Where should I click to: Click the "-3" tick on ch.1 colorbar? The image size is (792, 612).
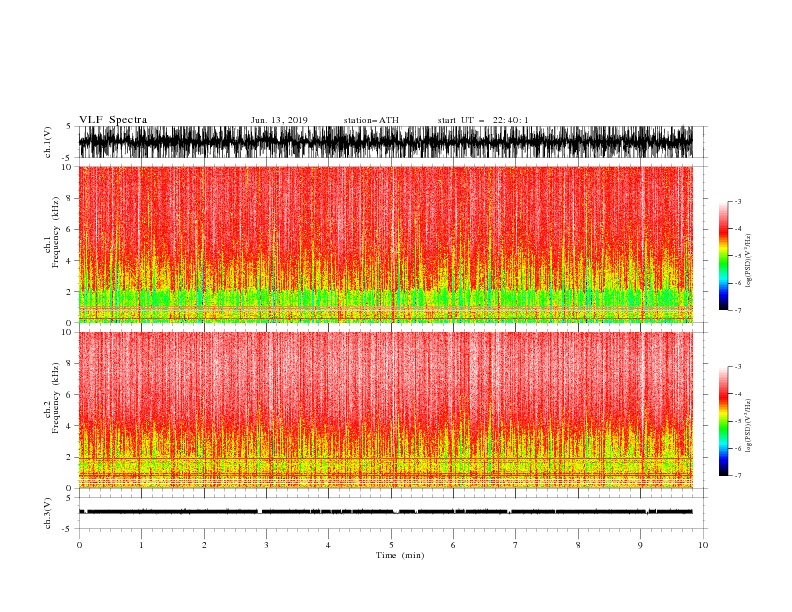click(737, 201)
